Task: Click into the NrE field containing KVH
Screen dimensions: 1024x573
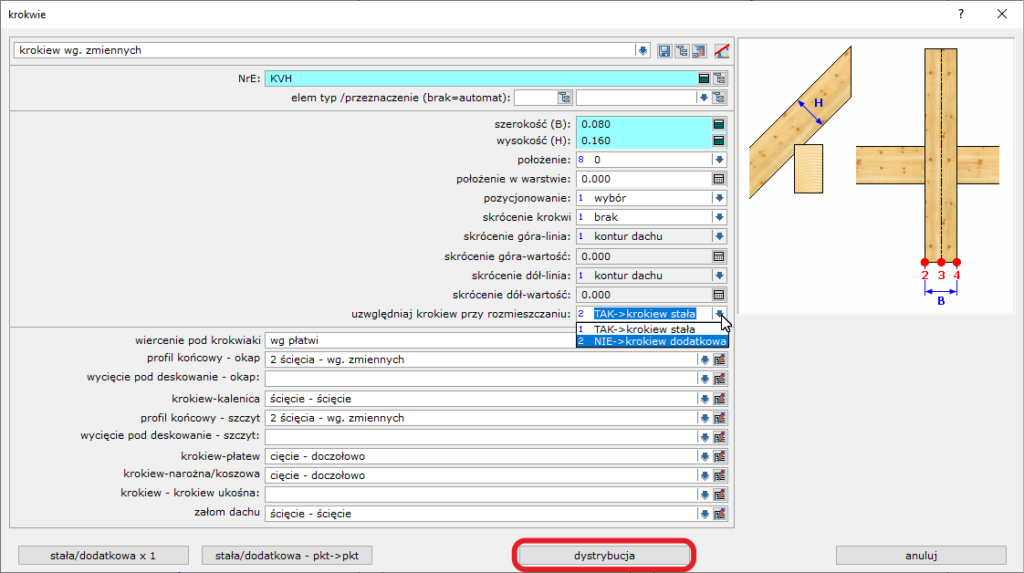Action: point(480,78)
